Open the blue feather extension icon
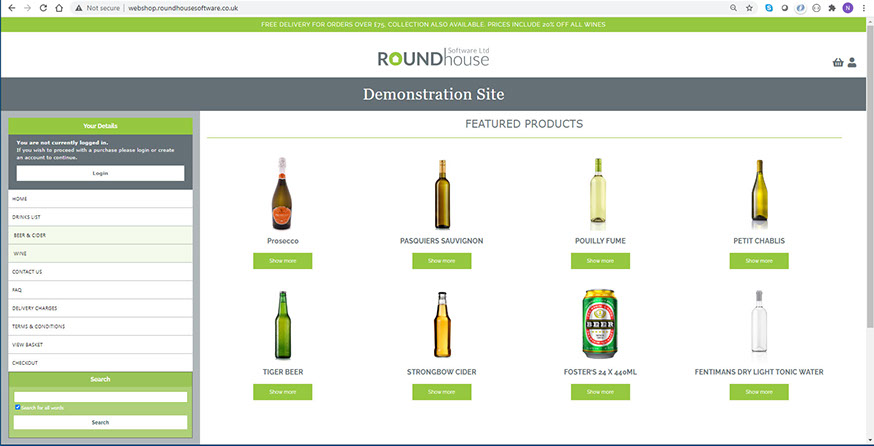Image resolution: width=874 pixels, height=446 pixels. pos(800,8)
